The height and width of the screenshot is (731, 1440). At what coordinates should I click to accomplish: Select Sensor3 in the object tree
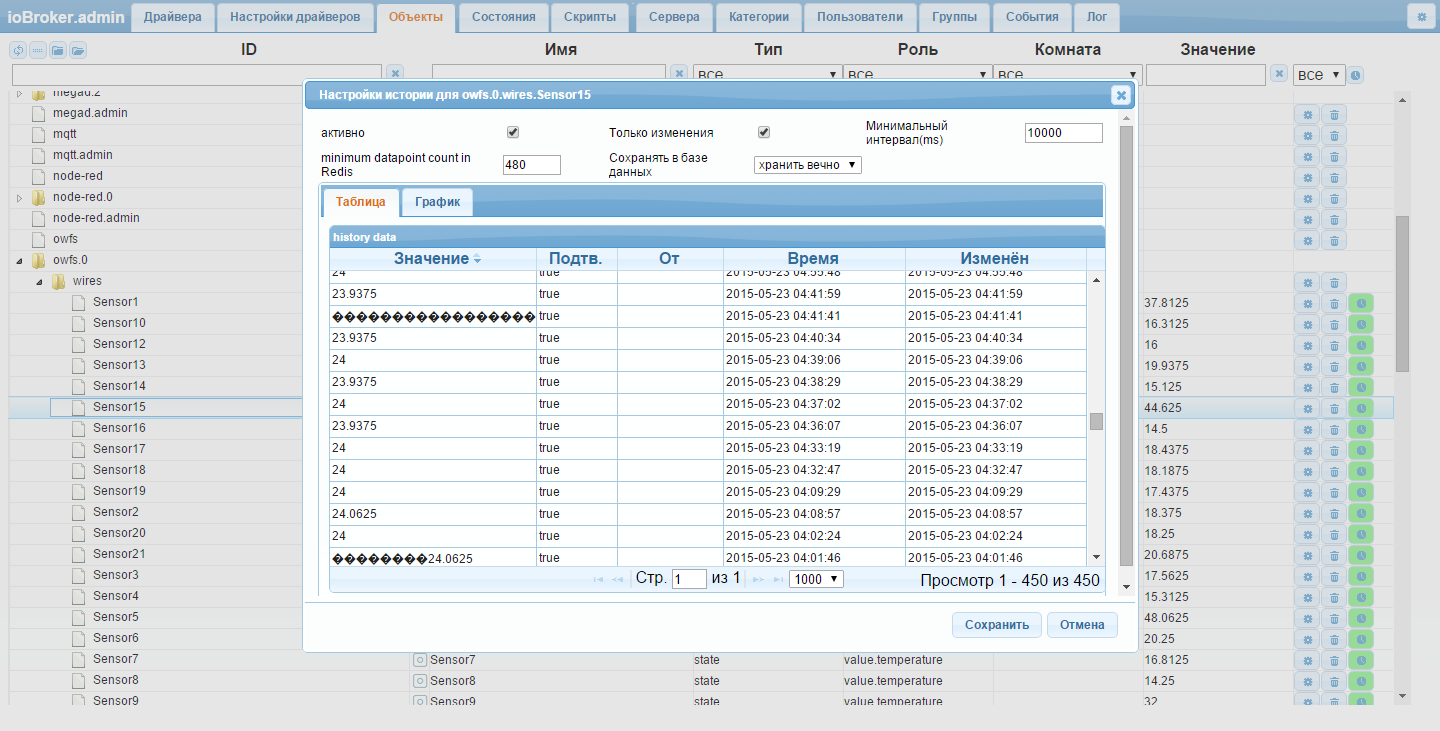click(x=116, y=575)
